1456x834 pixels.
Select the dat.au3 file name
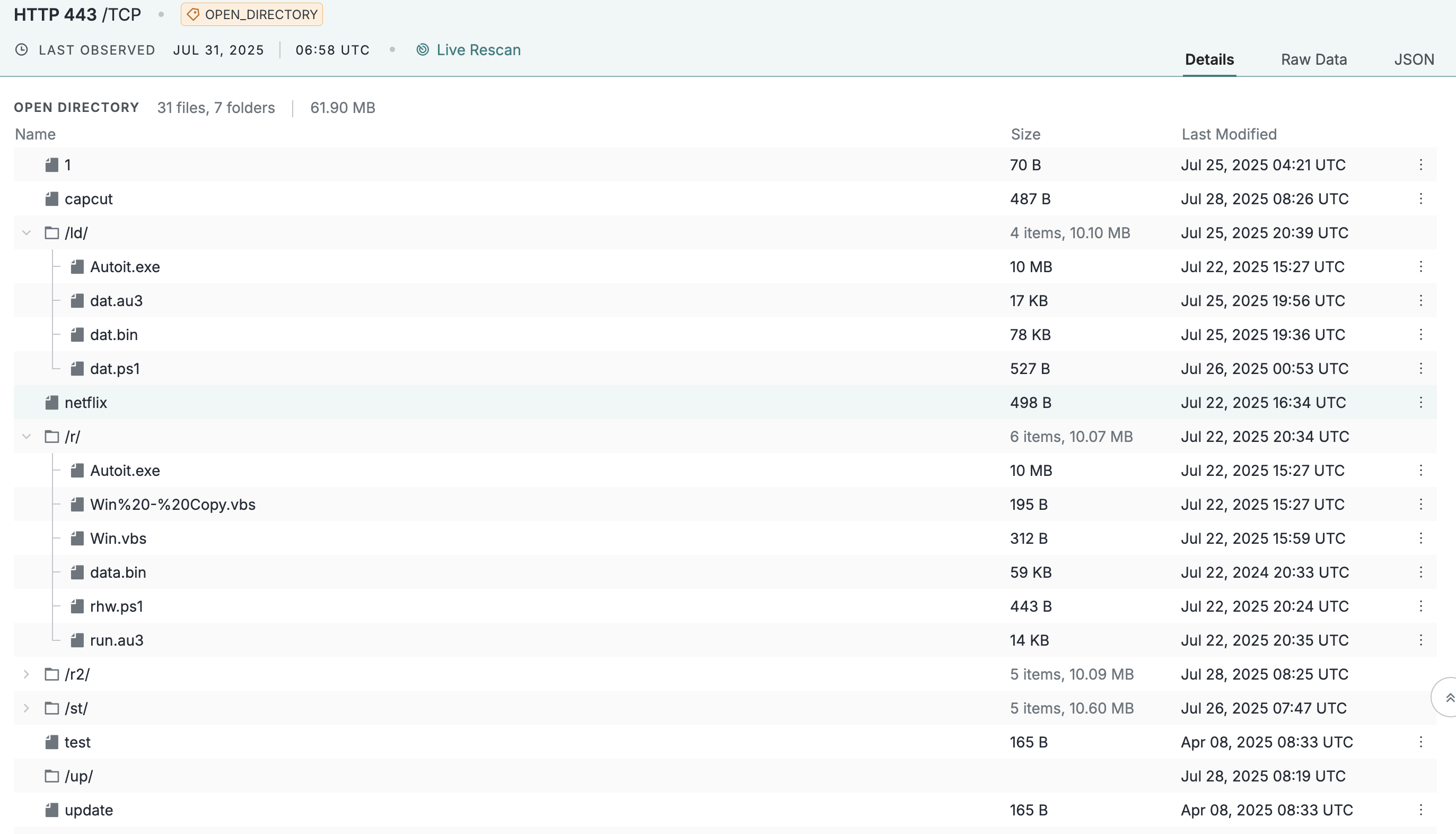[x=116, y=301]
